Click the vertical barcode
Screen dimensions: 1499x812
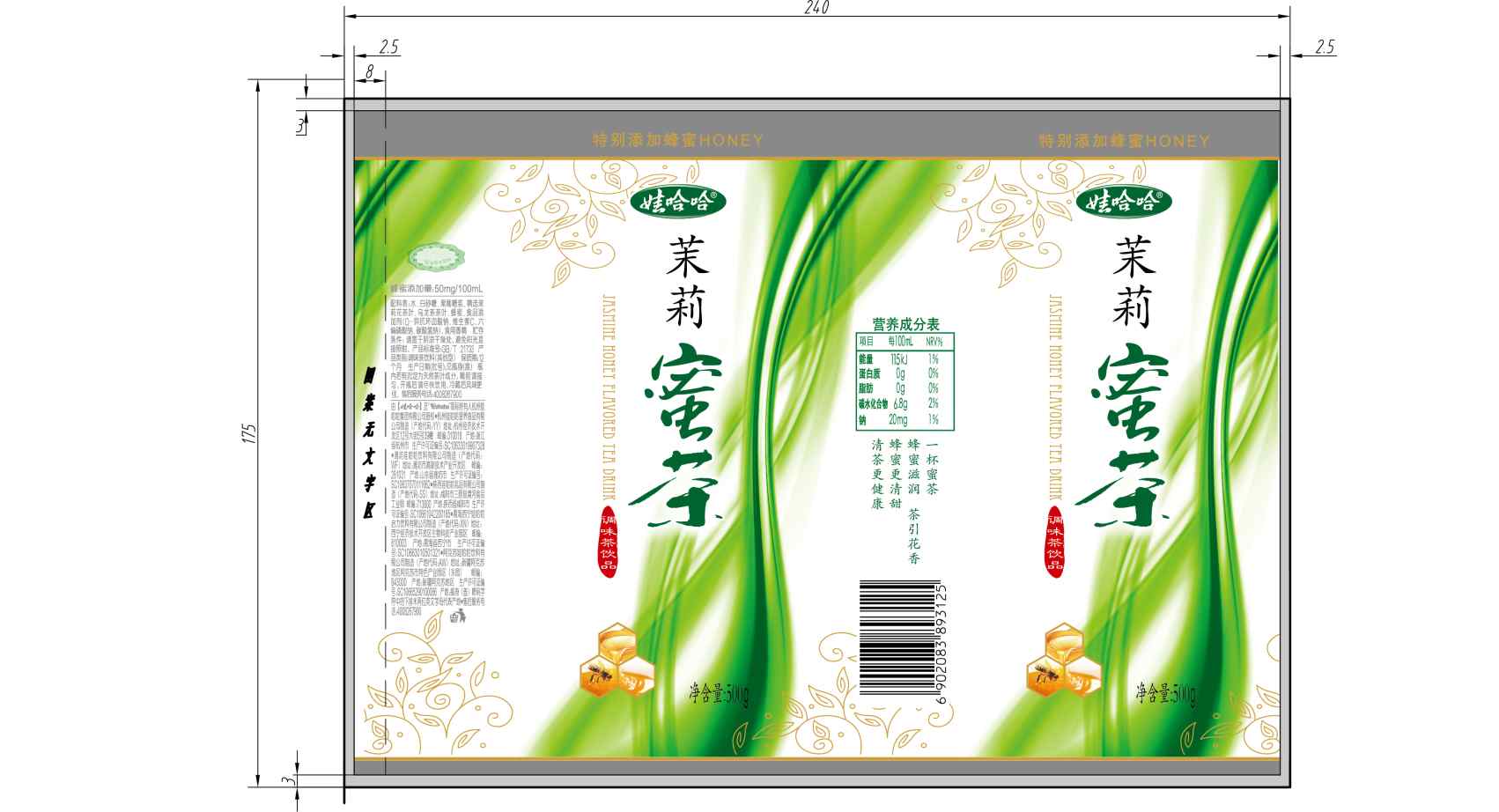[903, 641]
